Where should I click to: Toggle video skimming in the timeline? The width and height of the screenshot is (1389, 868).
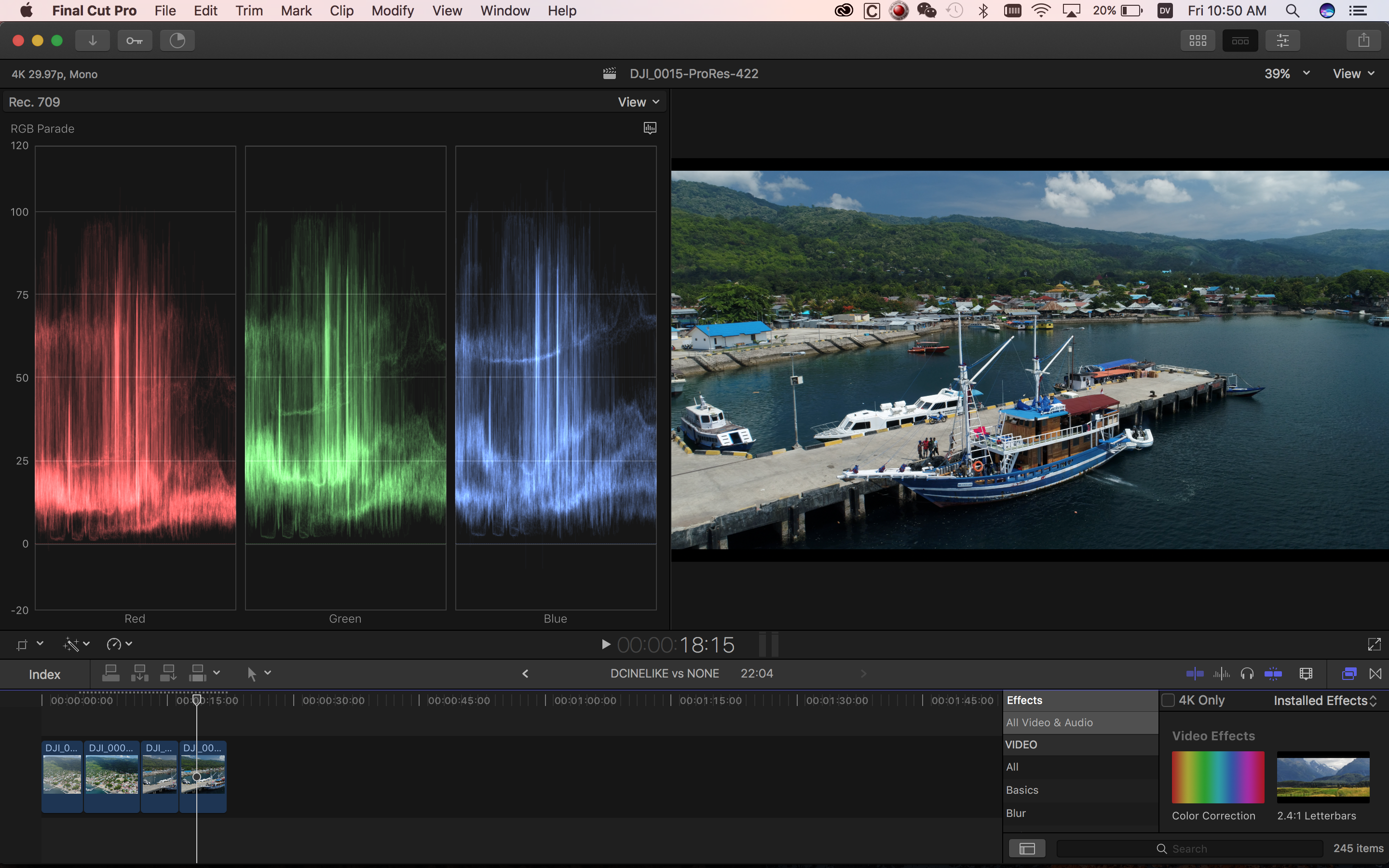point(1195,673)
